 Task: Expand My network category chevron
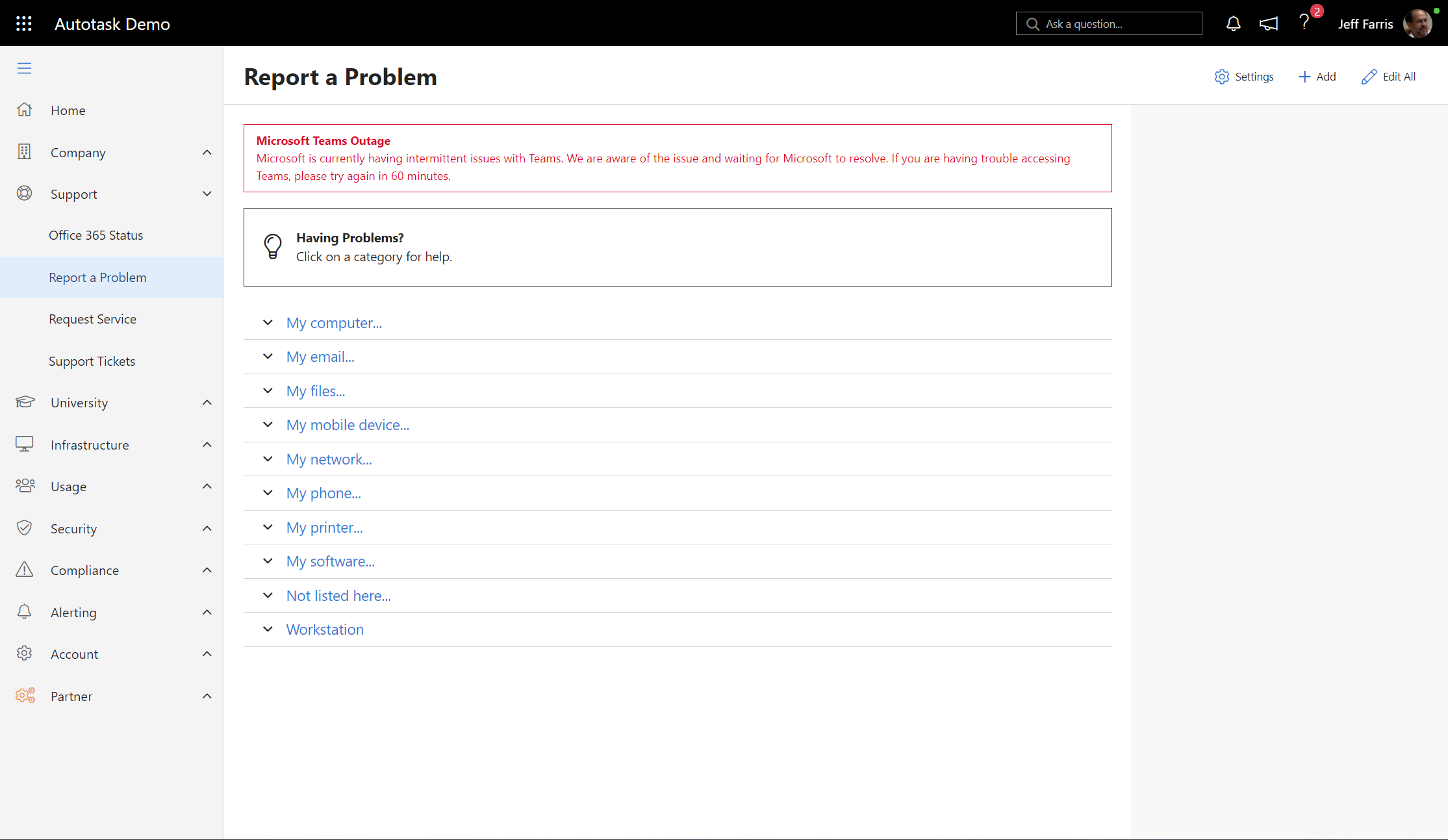coord(268,459)
